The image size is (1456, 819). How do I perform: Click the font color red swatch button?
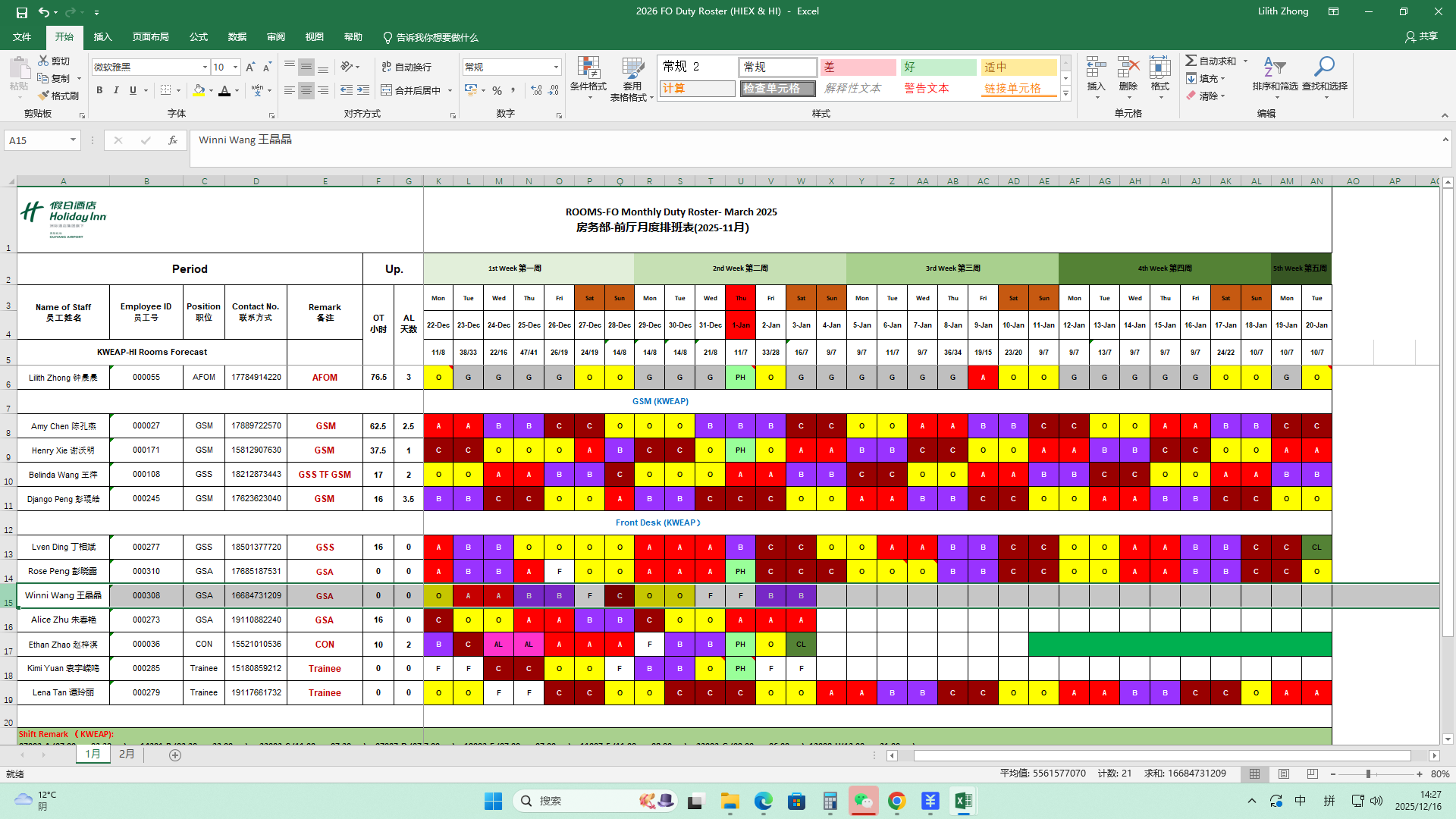(x=224, y=90)
